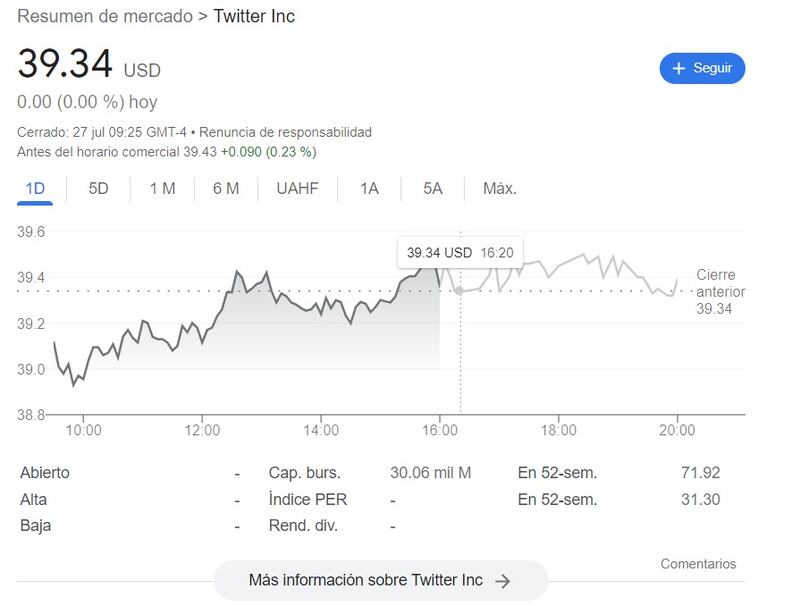This screenshot has width=800, height=606.
Task: Click the Comentarios feedback link
Action: pos(698,564)
